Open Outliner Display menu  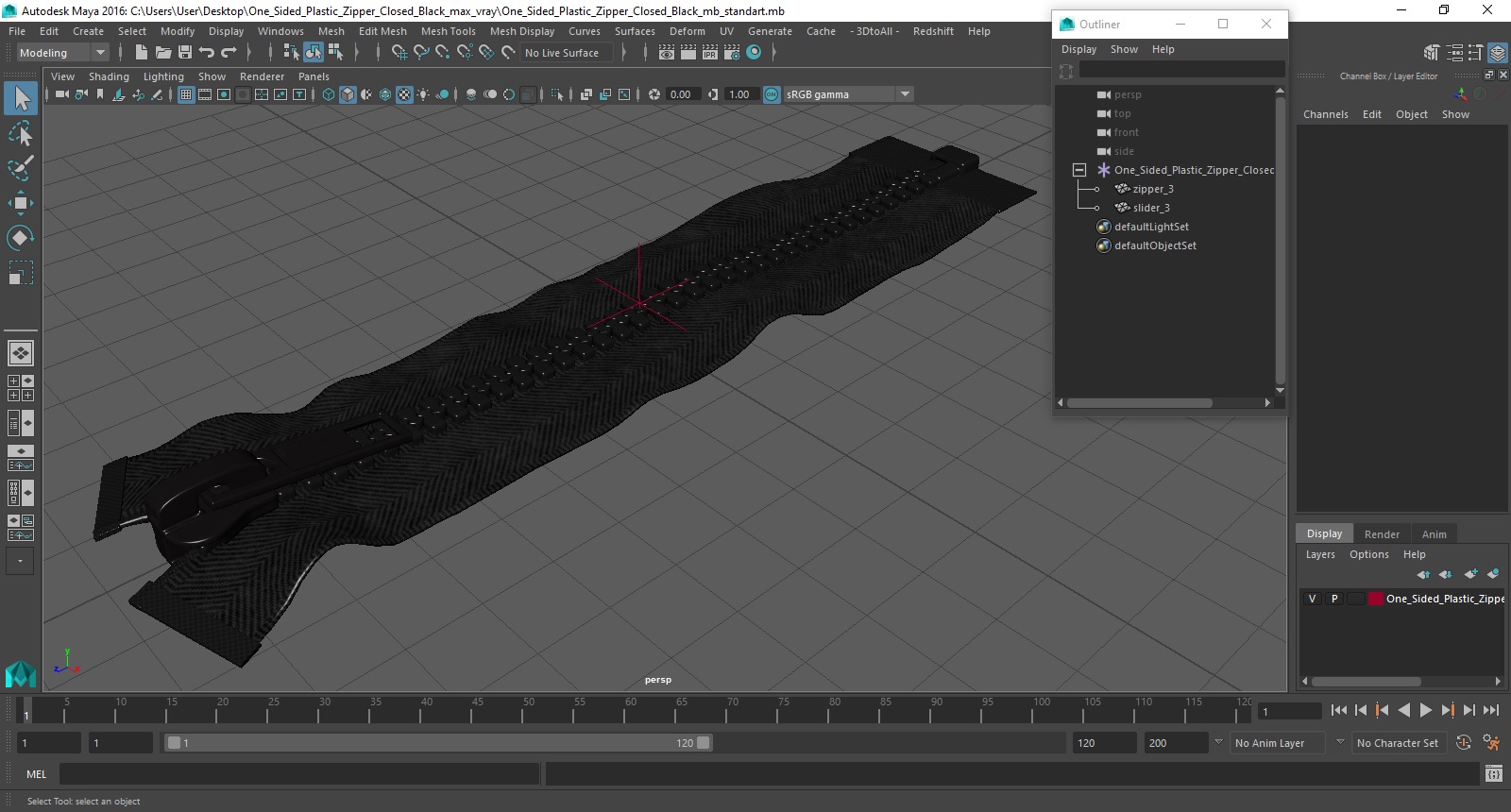pyautogui.click(x=1078, y=49)
